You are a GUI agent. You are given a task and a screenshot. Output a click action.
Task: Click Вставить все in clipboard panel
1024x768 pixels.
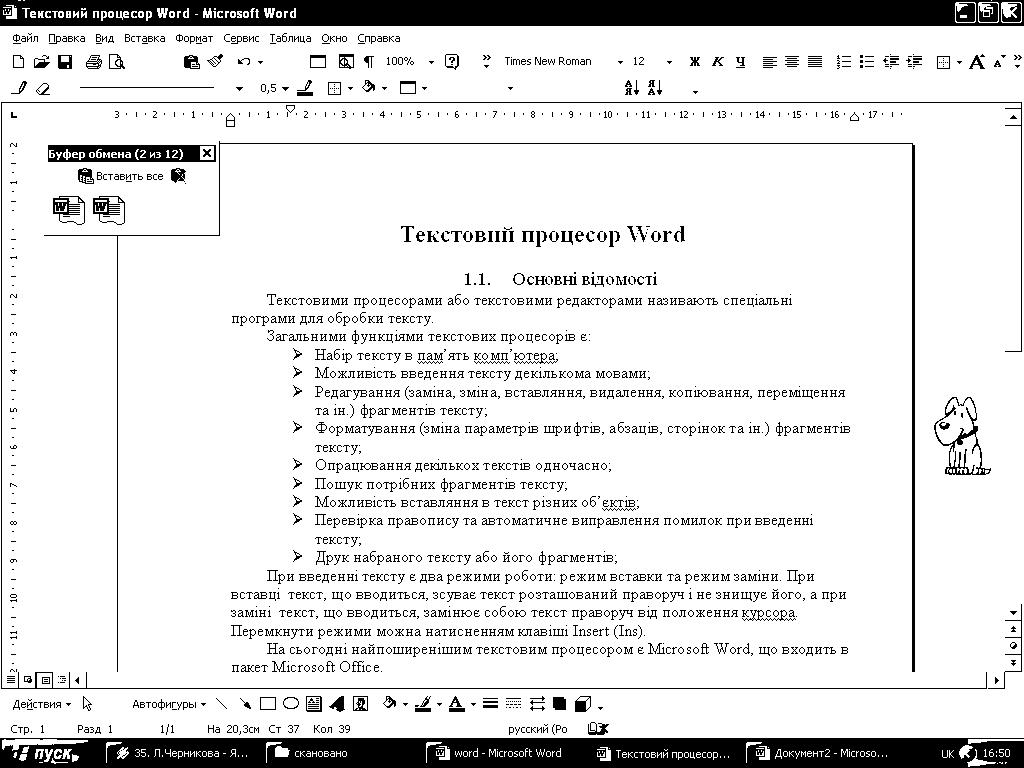pyautogui.click(x=121, y=176)
